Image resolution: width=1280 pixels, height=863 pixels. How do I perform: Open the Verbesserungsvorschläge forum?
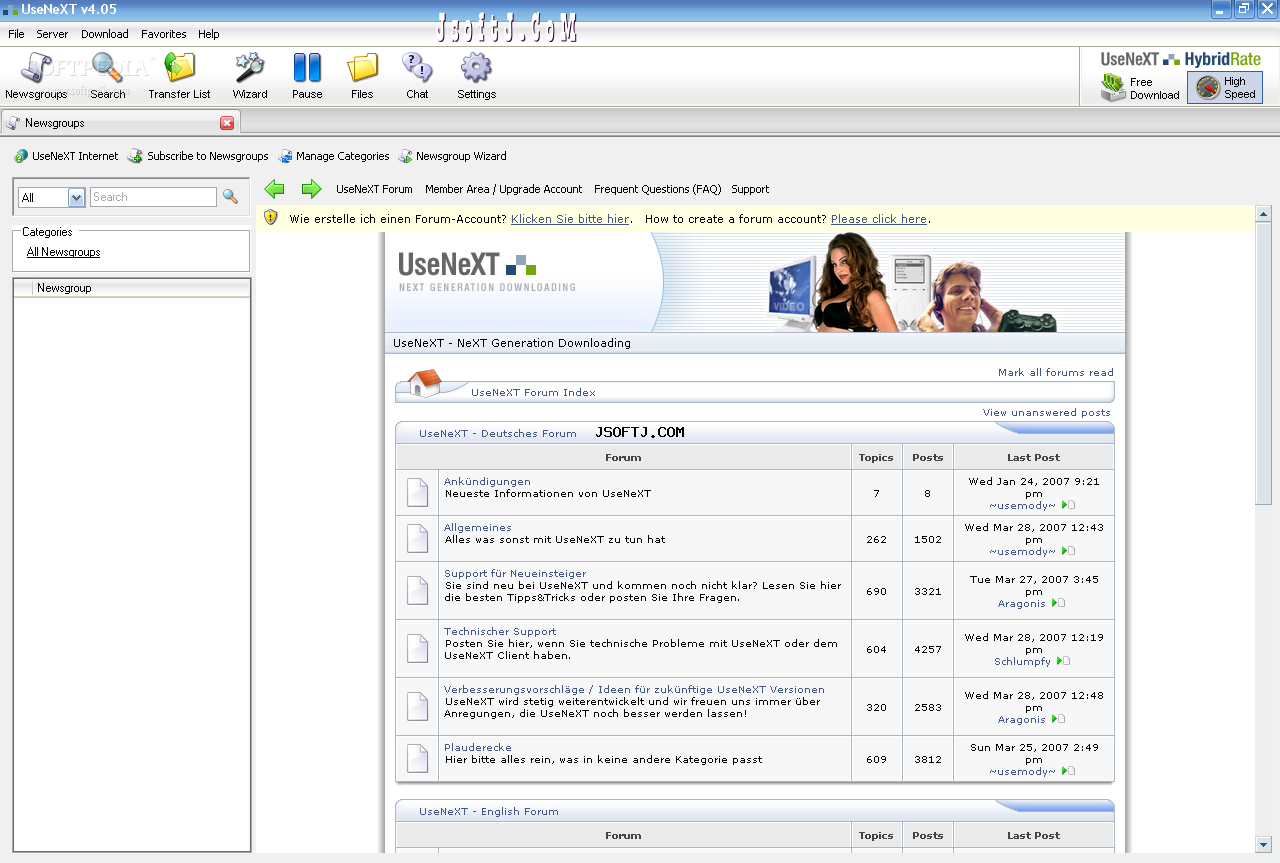point(634,689)
